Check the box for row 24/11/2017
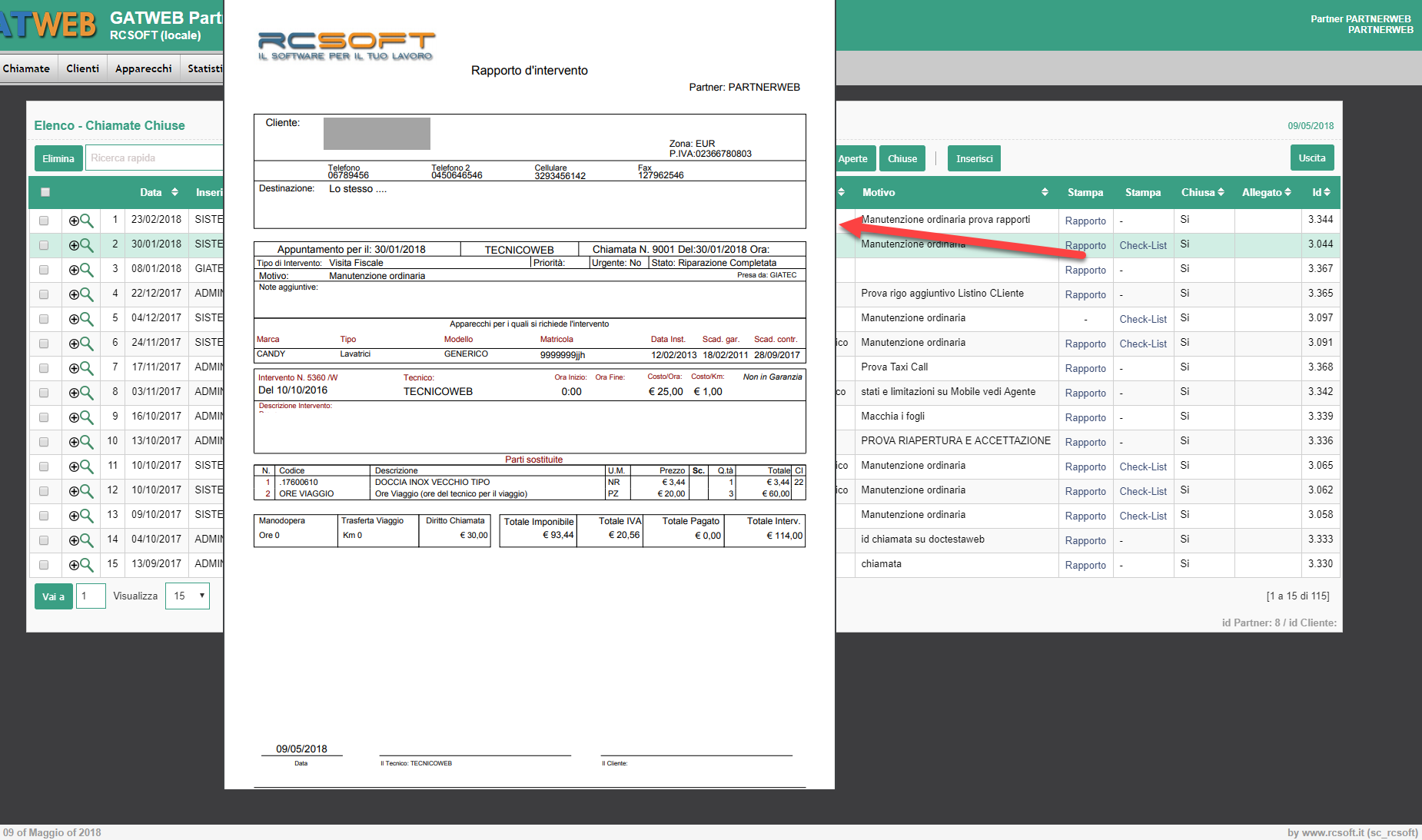The width and height of the screenshot is (1422, 840). click(x=44, y=344)
